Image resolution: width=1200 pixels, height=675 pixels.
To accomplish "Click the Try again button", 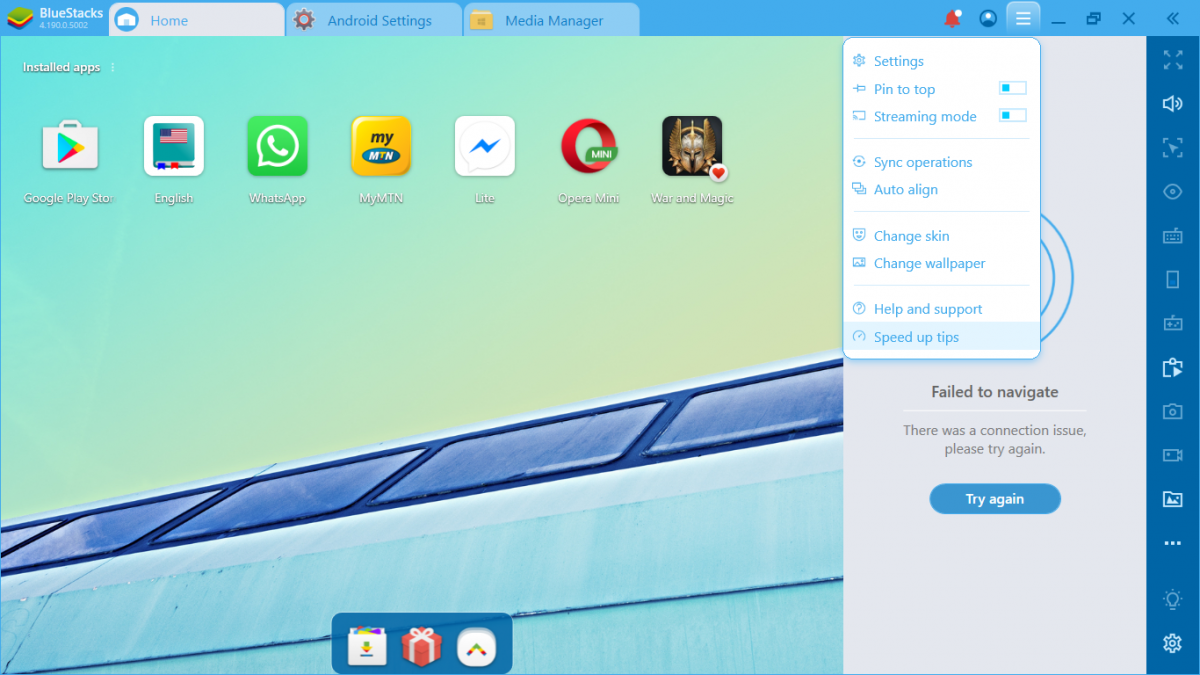I will 994,499.
